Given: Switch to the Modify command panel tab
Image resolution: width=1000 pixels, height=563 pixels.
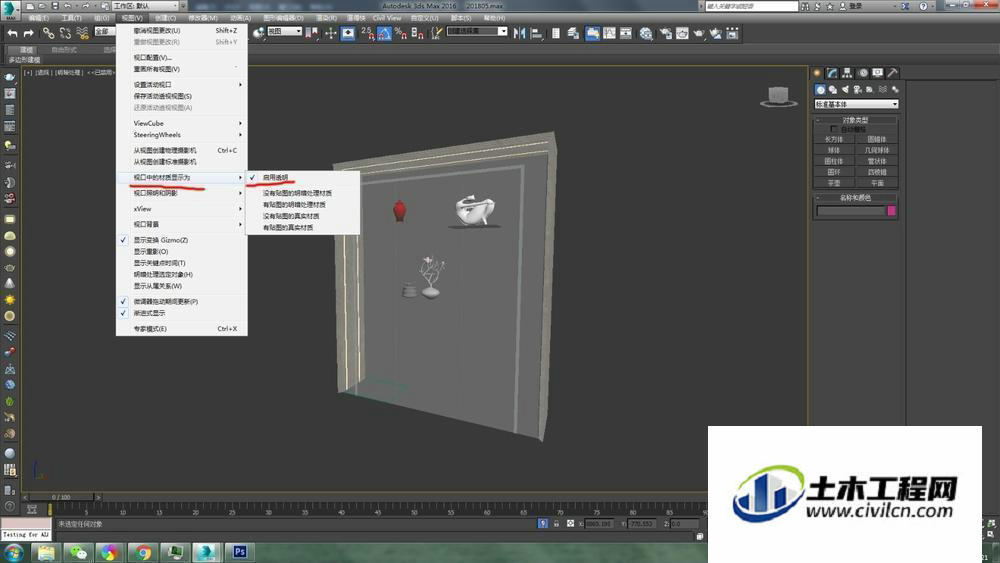Looking at the screenshot, I should coord(832,73).
